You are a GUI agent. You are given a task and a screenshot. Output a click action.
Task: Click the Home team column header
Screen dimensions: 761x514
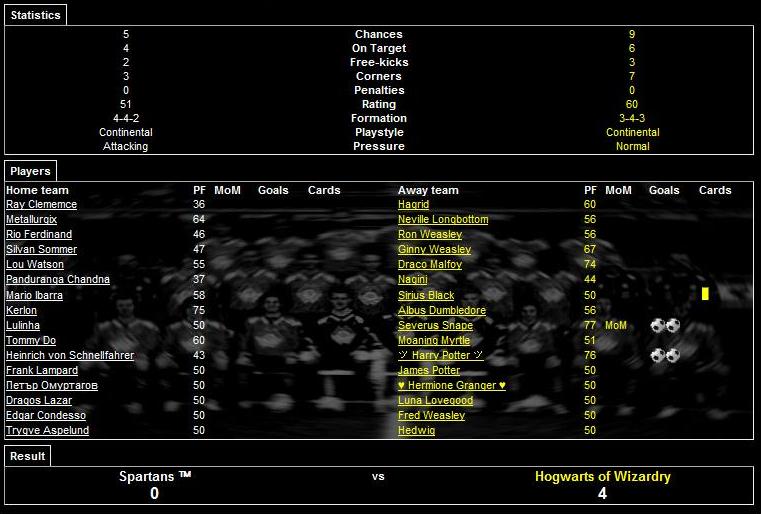[37, 190]
